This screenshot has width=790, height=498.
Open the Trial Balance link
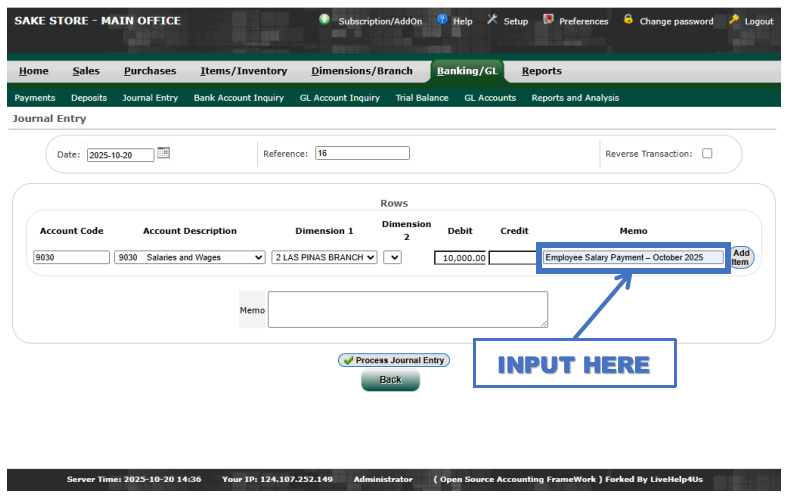422,98
